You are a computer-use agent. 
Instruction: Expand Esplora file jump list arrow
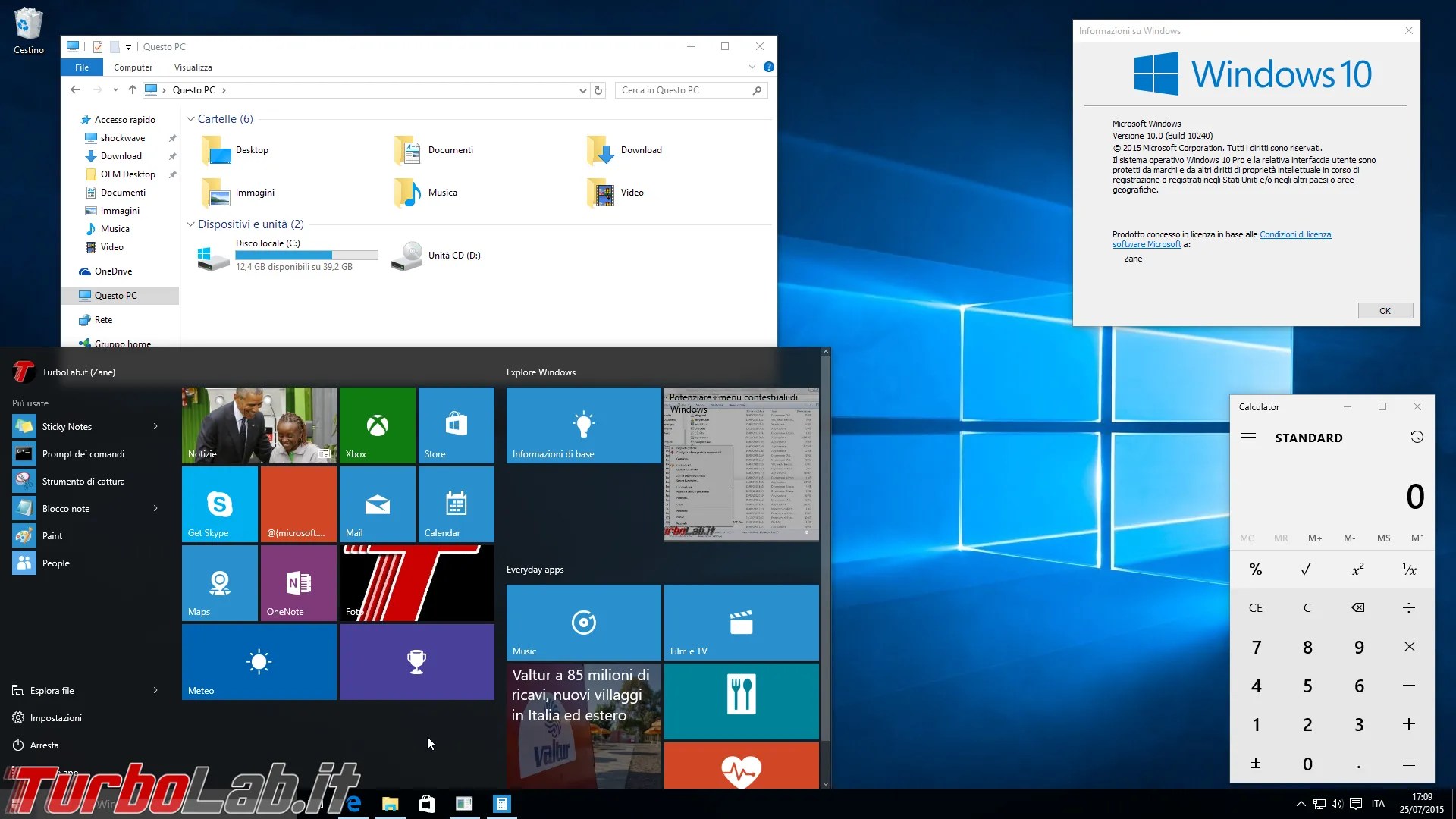pyautogui.click(x=155, y=690)
